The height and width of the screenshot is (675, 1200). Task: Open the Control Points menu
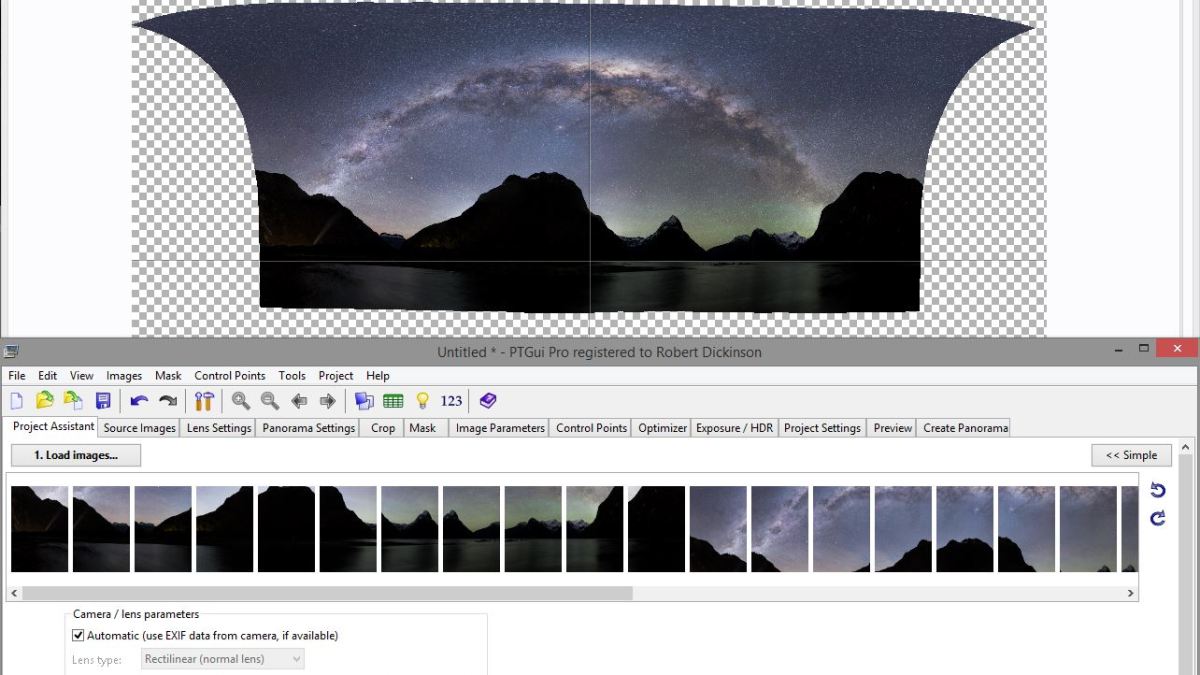click(x=230, y=376)
